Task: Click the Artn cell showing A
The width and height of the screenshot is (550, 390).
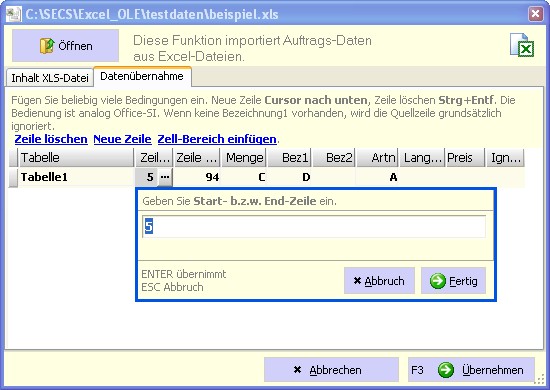Action: [x=378, y=177]
